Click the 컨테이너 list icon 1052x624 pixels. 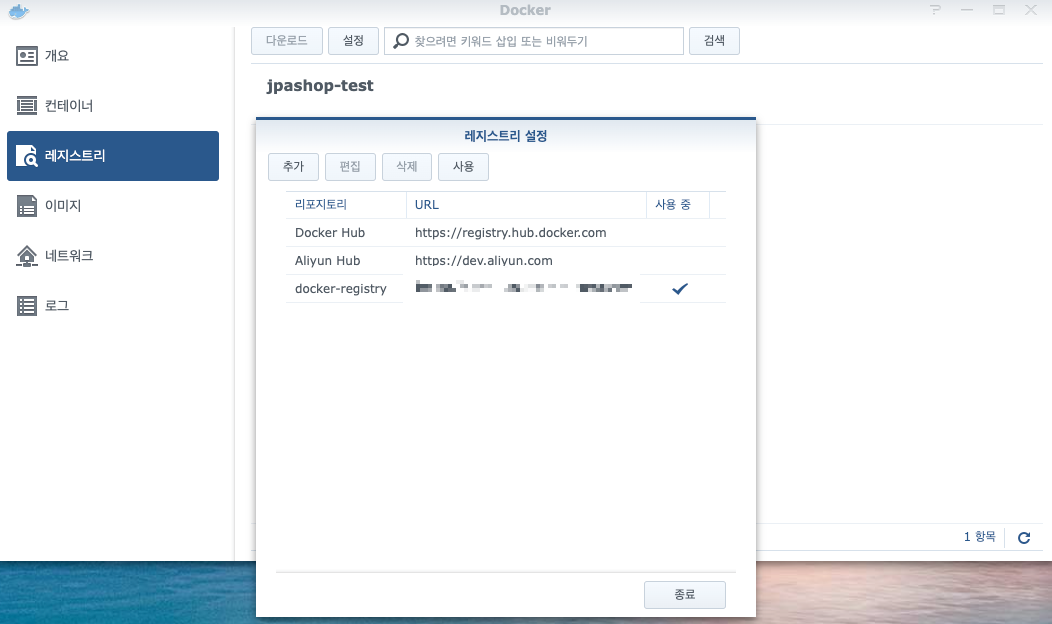[27, 105]
